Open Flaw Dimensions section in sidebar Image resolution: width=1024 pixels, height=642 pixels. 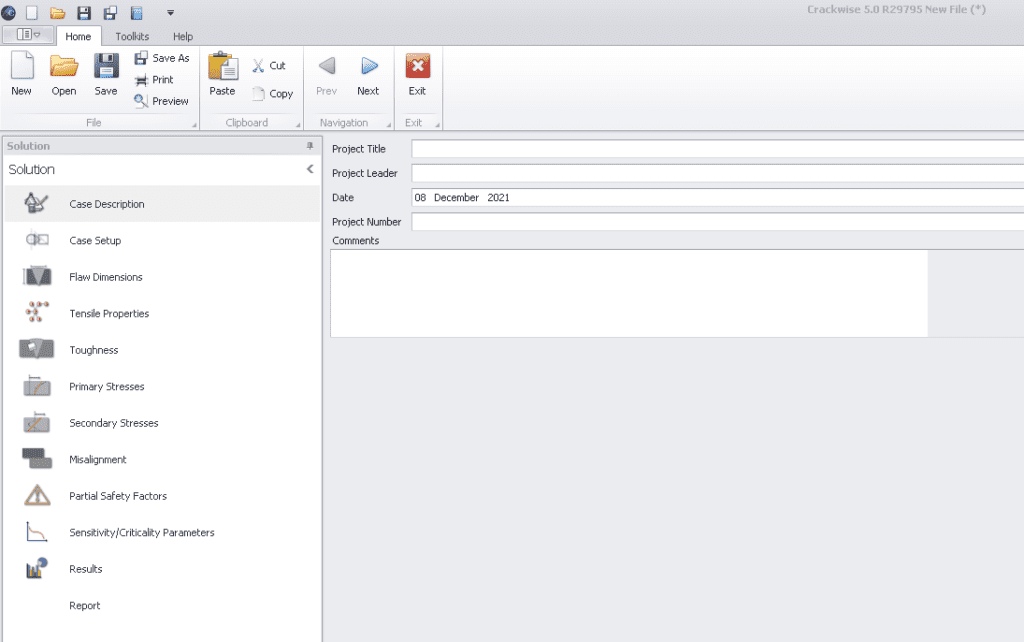point(105,277)
